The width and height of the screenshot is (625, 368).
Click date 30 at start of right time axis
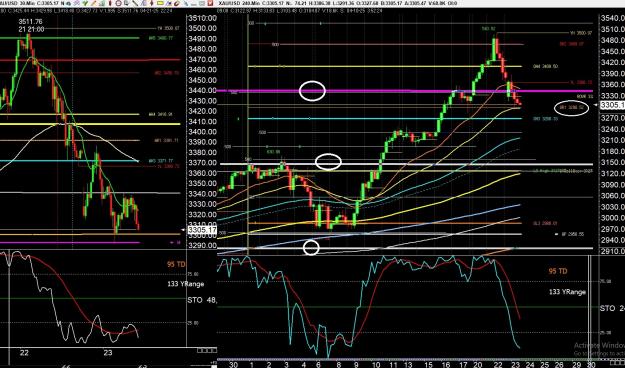click(x=234, y=364)
